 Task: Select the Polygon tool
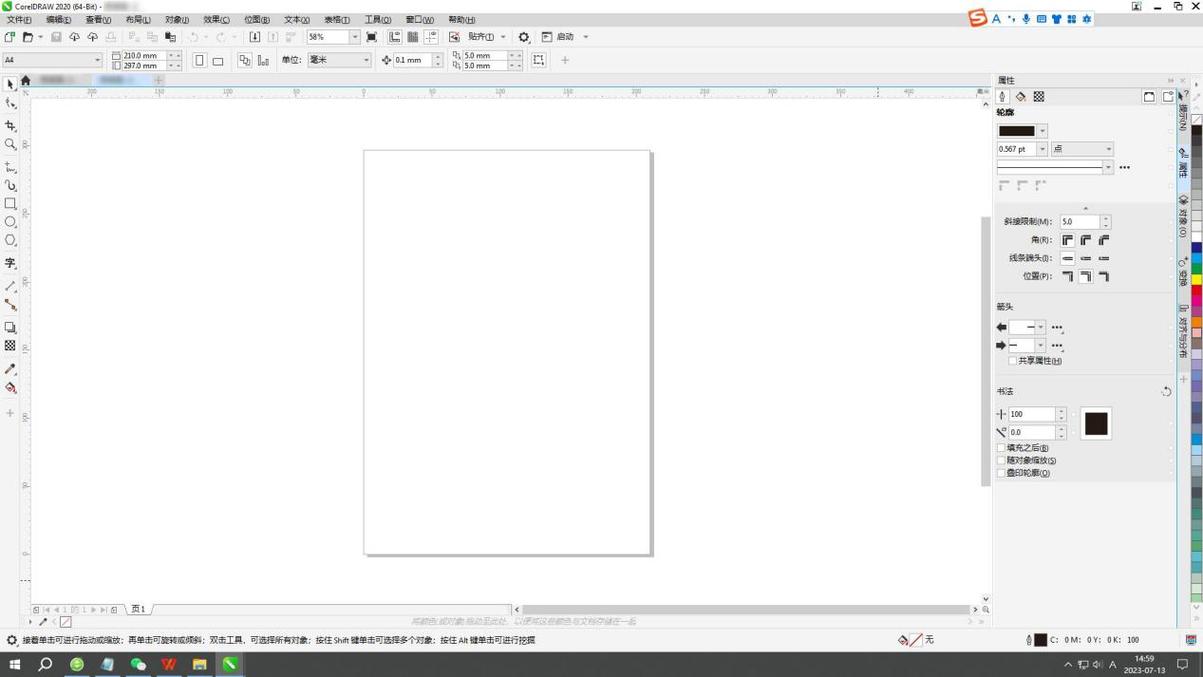click(10, 240)
